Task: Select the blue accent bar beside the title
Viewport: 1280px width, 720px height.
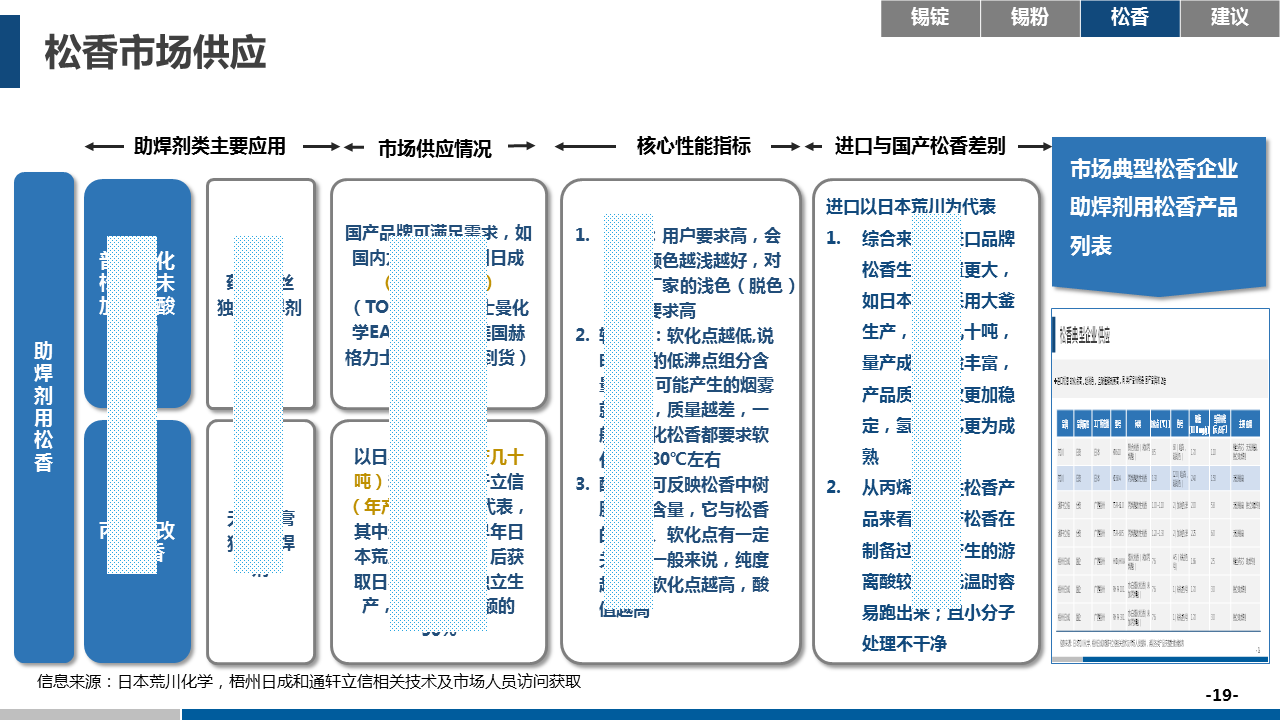Action: 10,51
